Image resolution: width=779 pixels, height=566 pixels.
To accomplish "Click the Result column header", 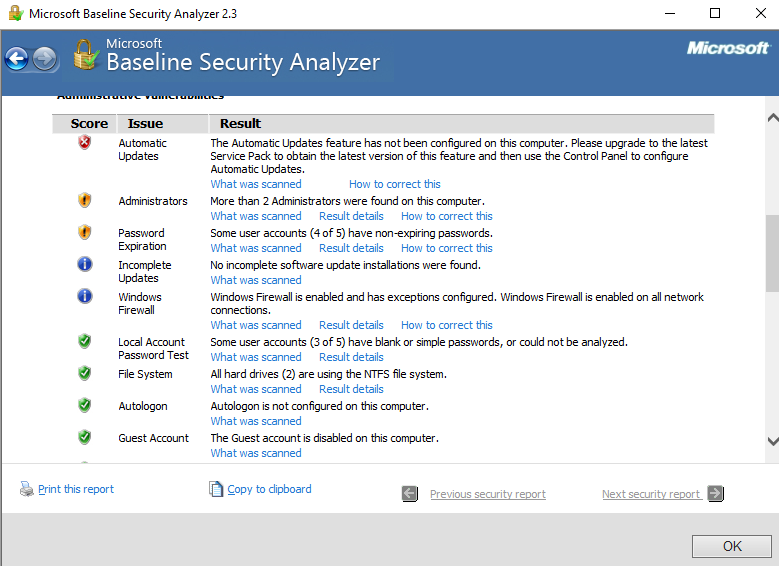I will pos(462,124).
